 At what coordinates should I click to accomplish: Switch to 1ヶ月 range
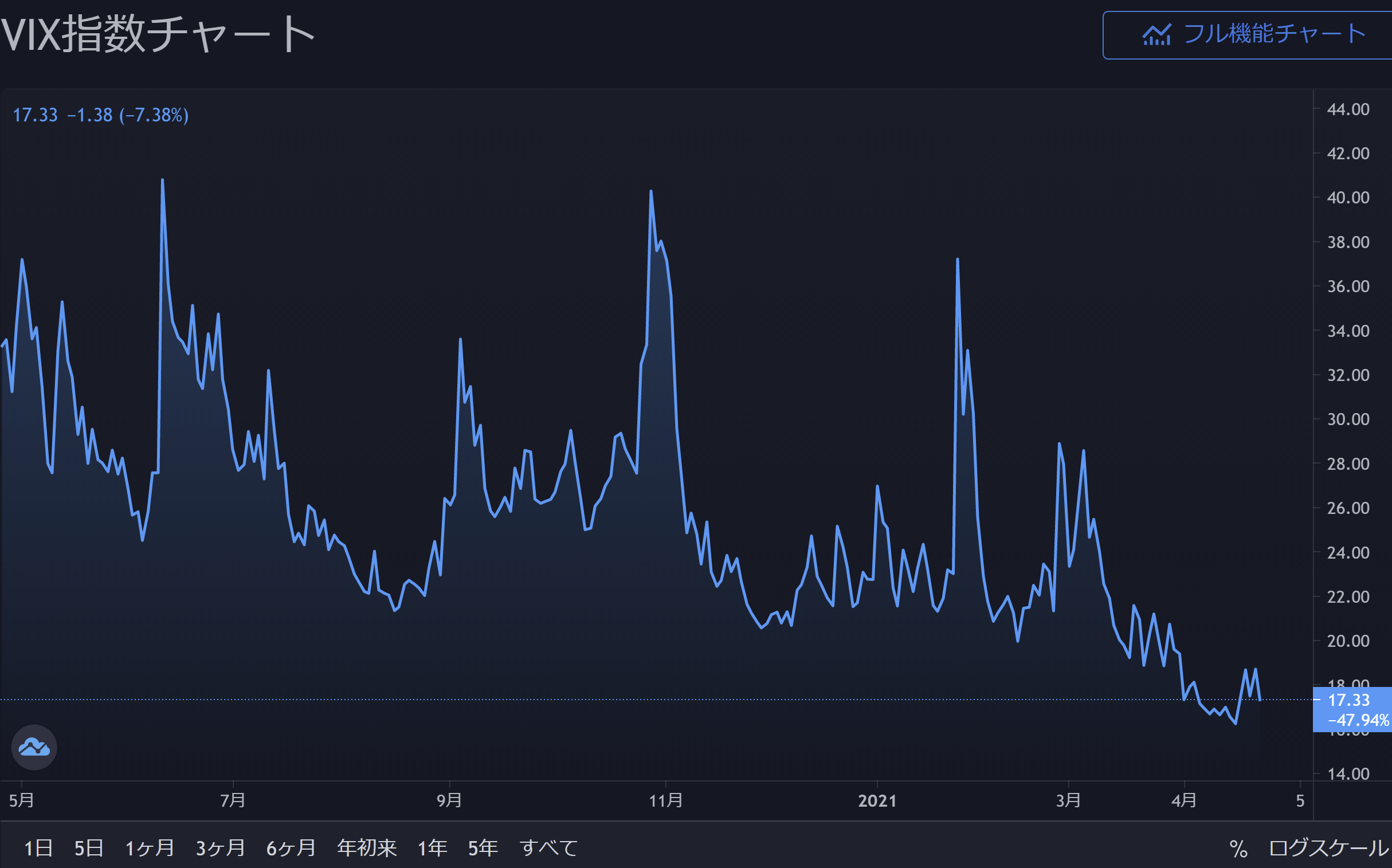click(x=150, y=848)
